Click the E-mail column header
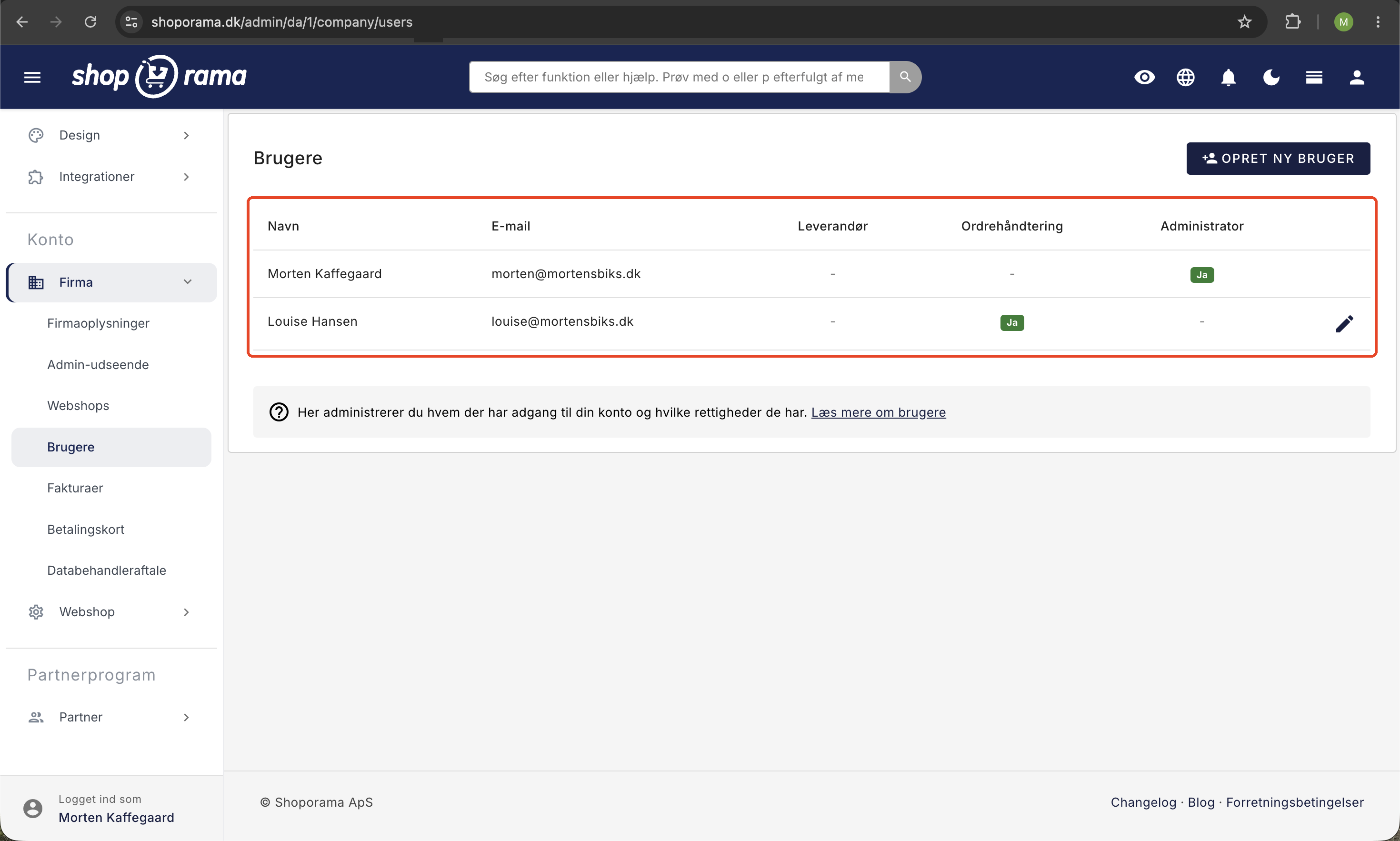The height and width of the screenshot is (841, 1400). (x=510, y=226)
